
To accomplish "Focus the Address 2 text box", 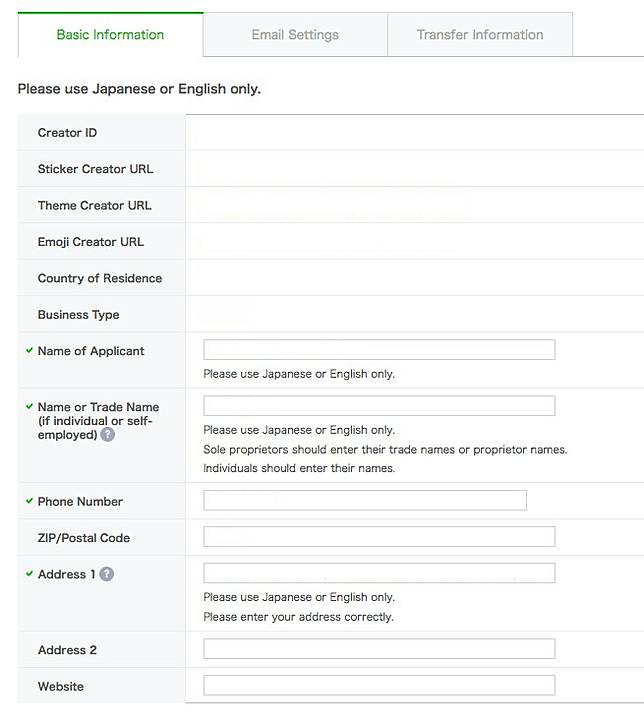I will [x=379, y=649].
